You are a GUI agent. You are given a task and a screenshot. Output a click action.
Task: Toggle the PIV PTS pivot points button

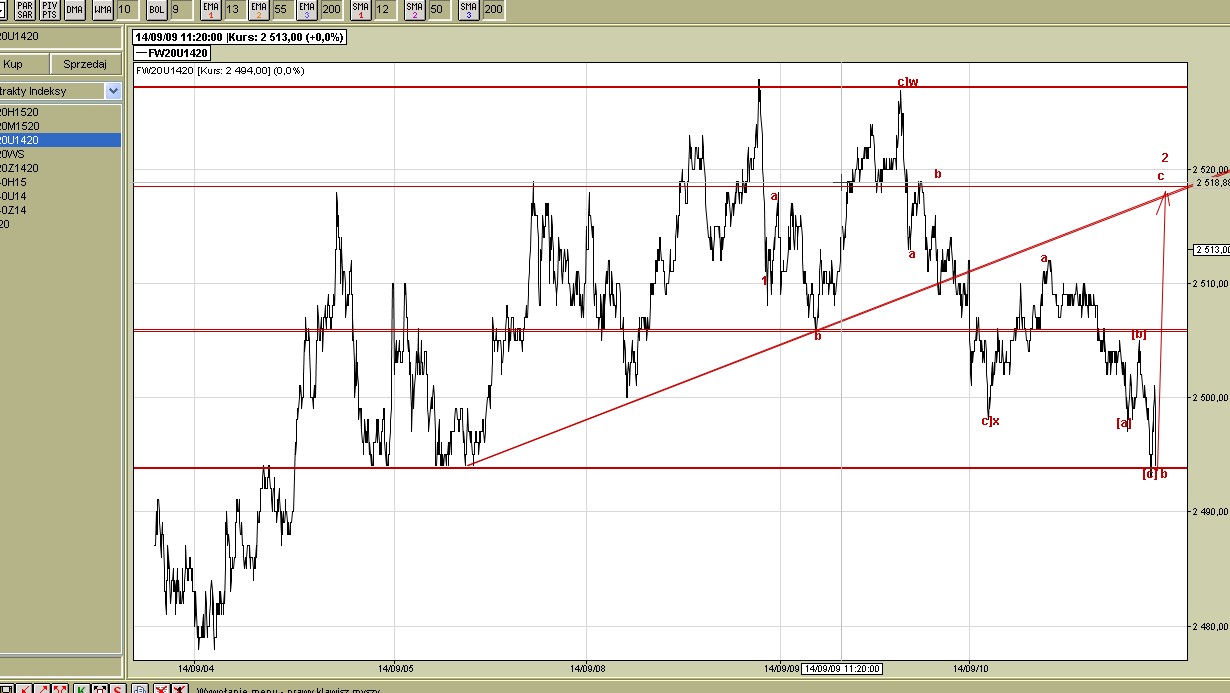pos(49,9)
